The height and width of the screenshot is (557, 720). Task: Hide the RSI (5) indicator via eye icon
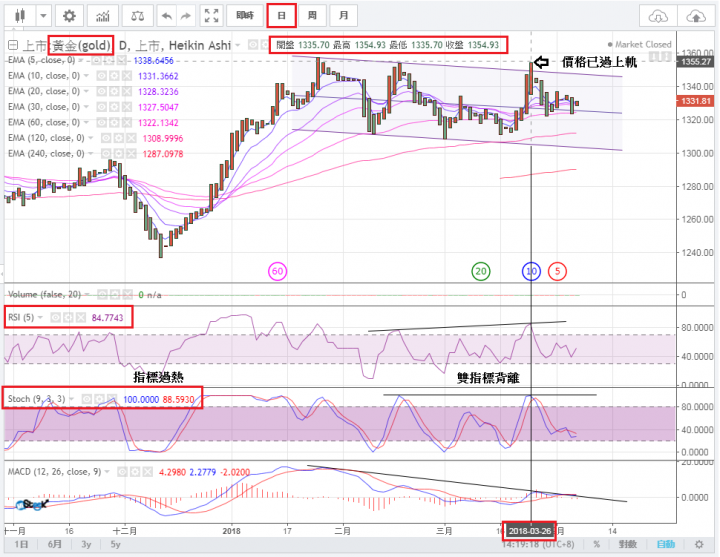56,317
